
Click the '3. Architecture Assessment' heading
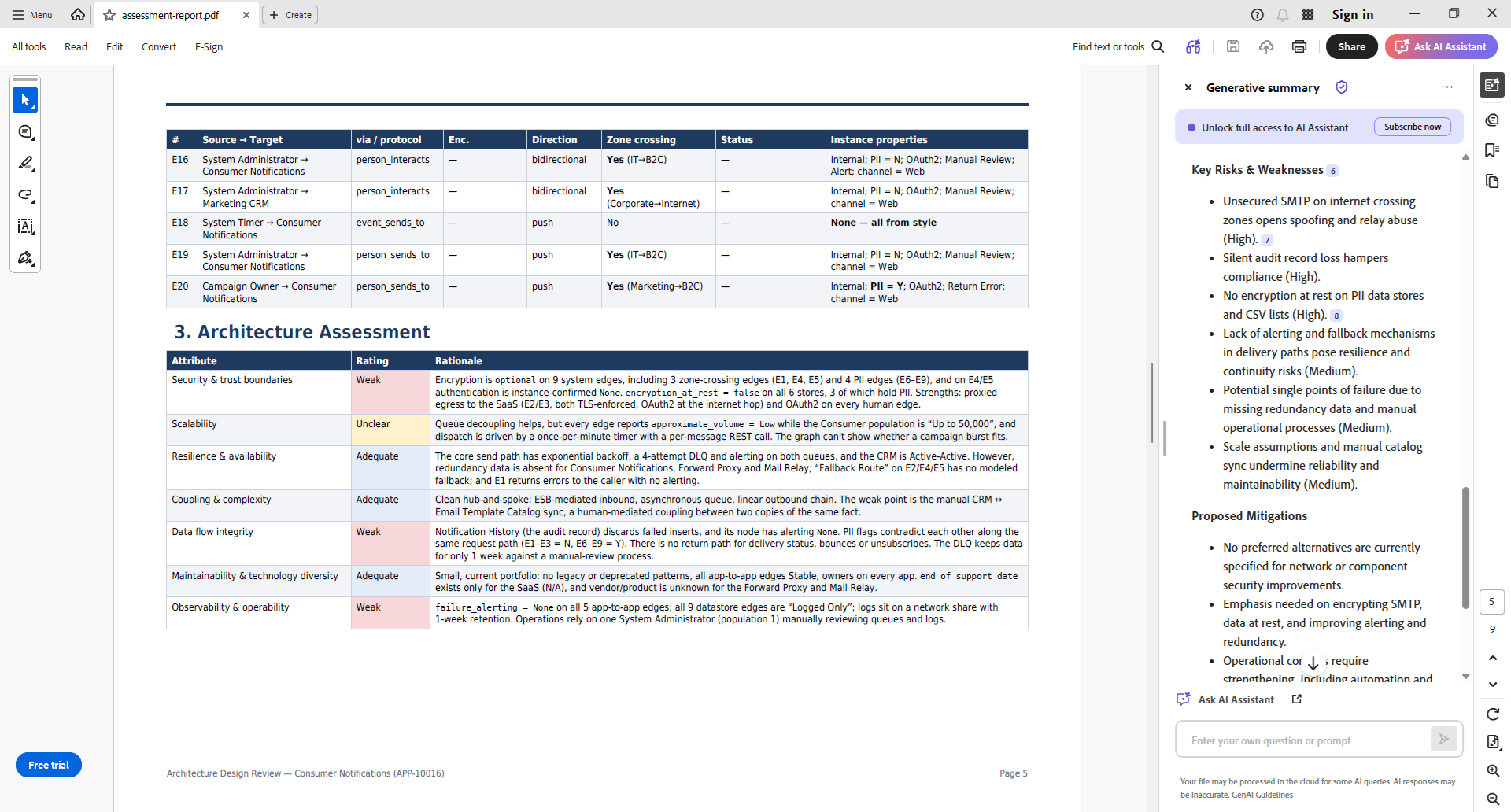point(302,332)
